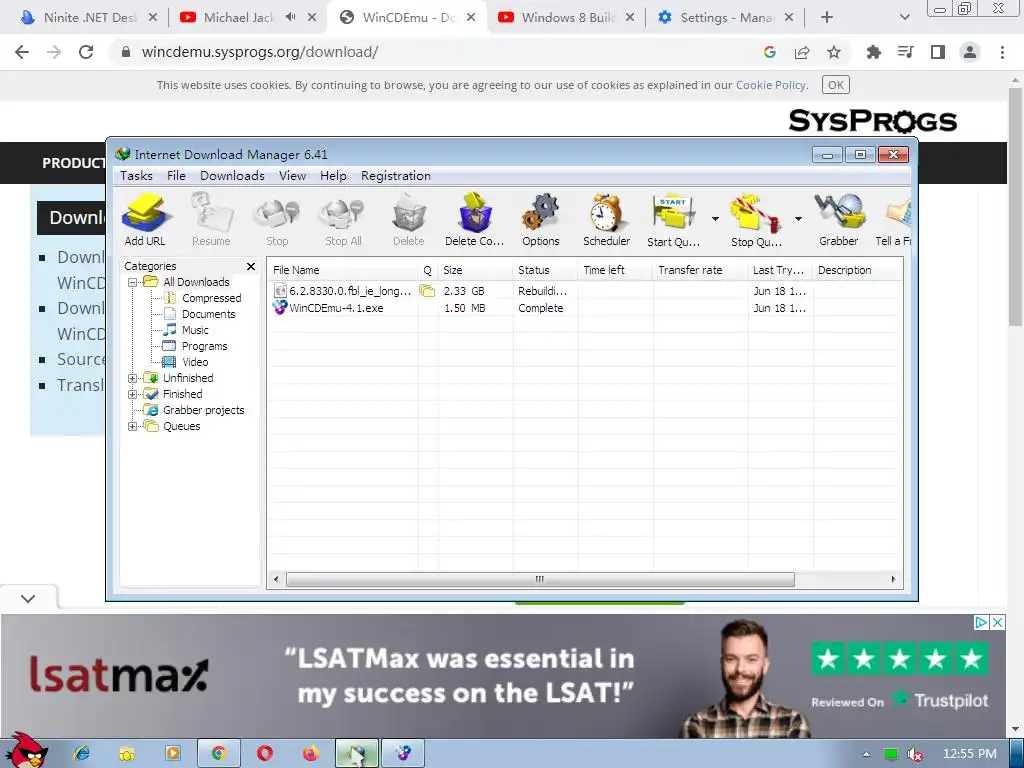Click the download list left scroll arrow
The height and width of the screenshot is (768, 1024).
click(x=276, y=579)
